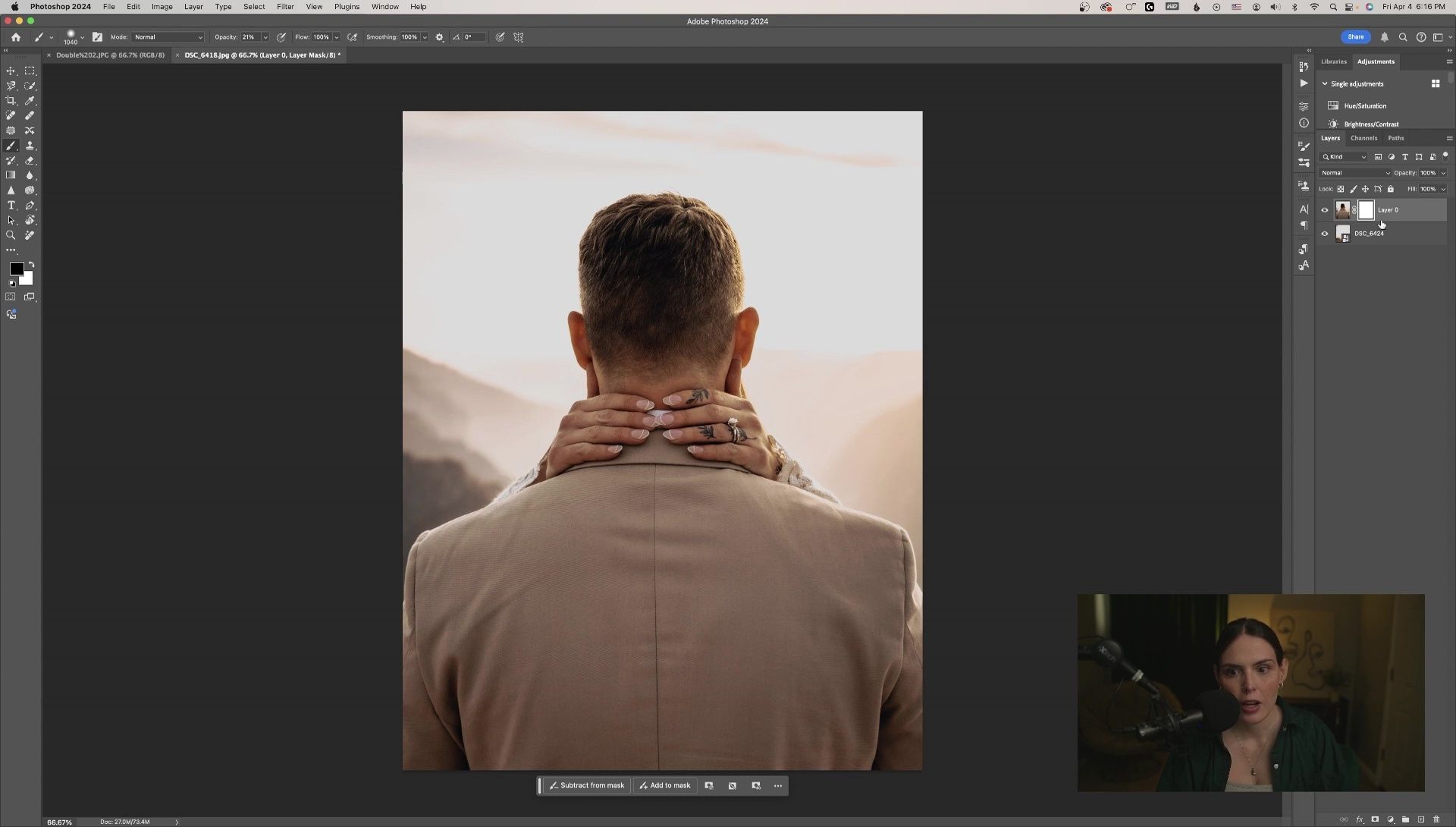Select the Move tool
This screenshot has height=827, width=1456.
pos(11,71)
